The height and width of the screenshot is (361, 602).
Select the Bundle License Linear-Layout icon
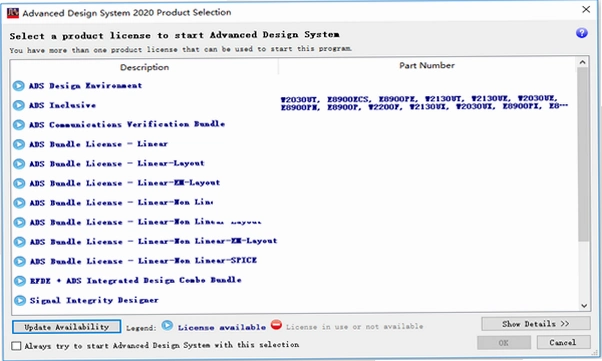[x=18, y=164]
